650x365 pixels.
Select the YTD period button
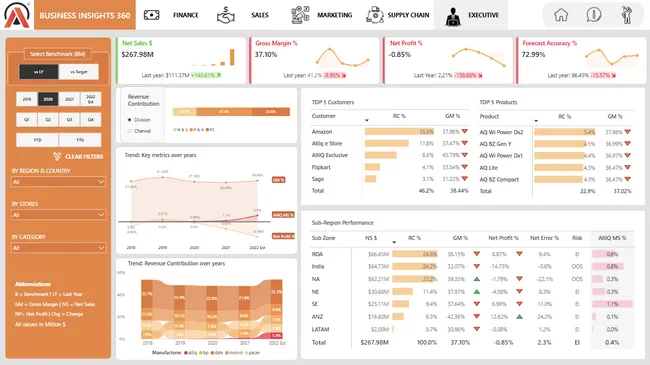tap(37, 140)
